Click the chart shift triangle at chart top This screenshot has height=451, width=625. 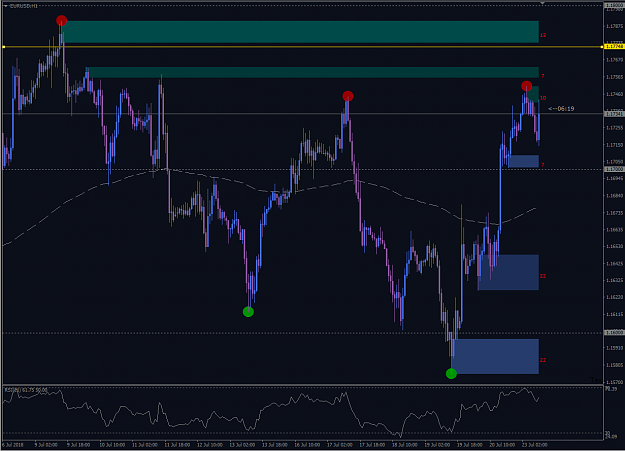pyautogui.click(x=542, y=3)
